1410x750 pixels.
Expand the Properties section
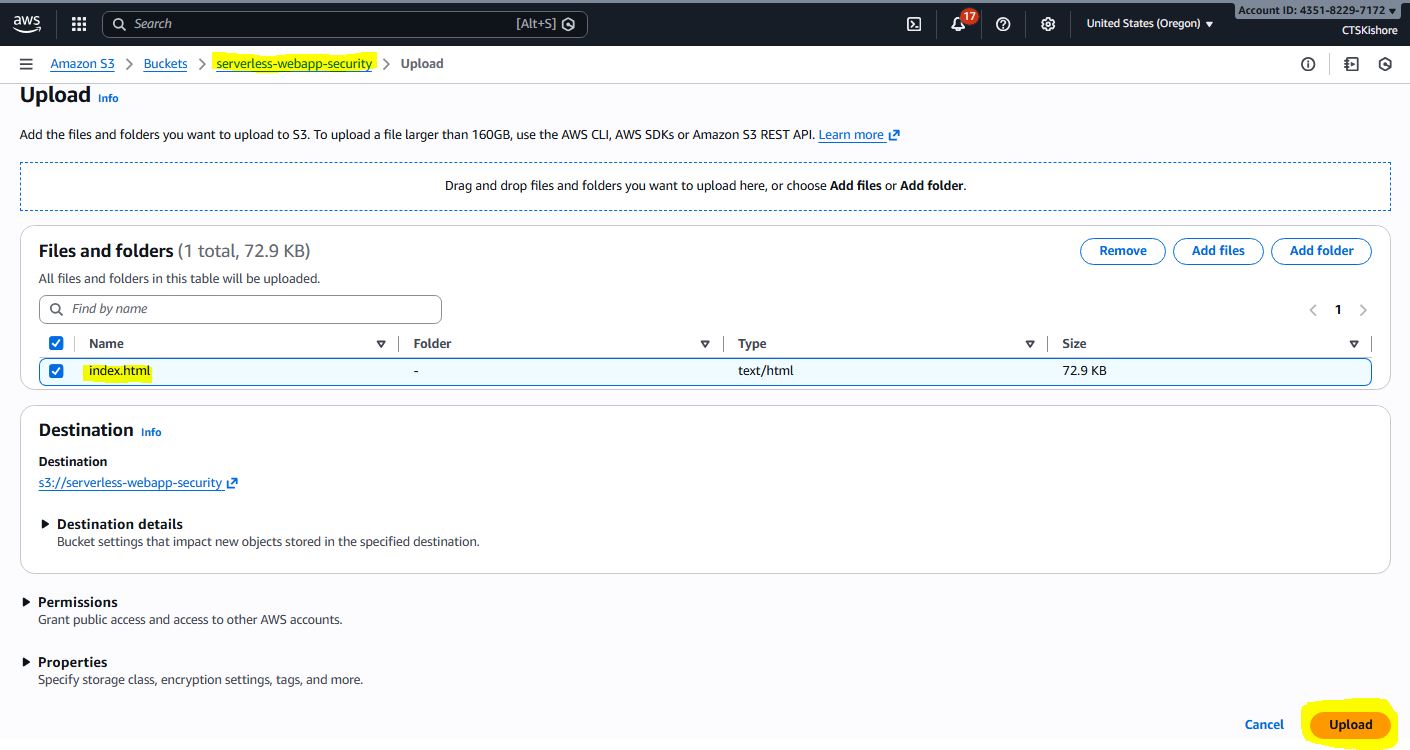tap(26, 662)
